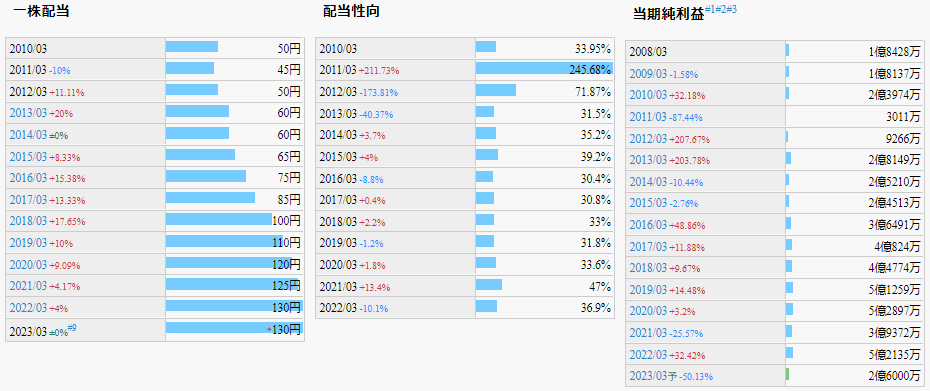Click the 2010/03 bar in 一株配当 table
Screen dimensions: 930x391
coord(192,47)
